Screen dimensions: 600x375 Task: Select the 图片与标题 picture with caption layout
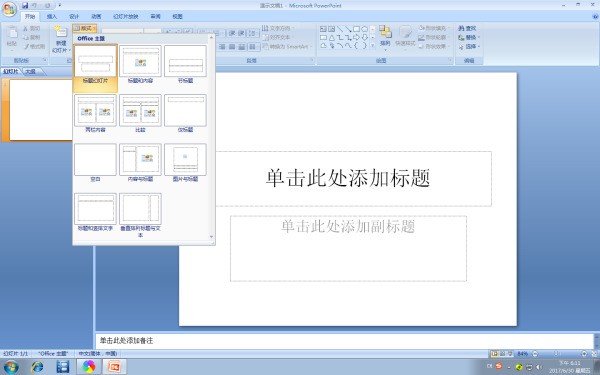point(185,163)
